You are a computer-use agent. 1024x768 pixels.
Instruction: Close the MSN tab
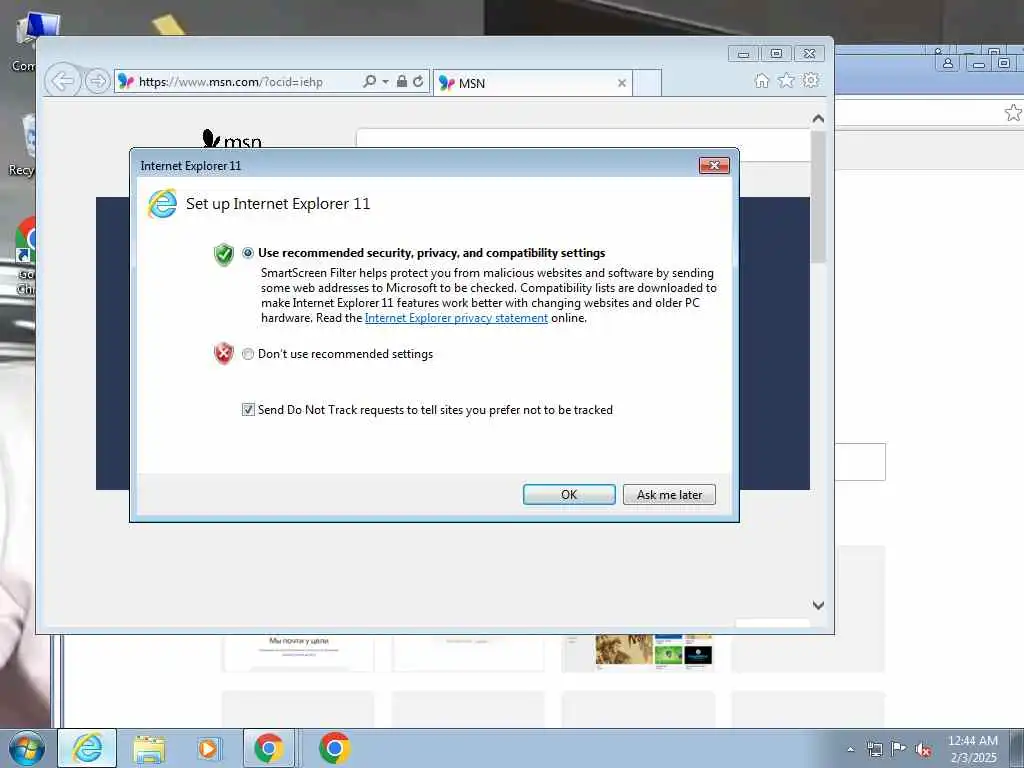tap(622, 83)
